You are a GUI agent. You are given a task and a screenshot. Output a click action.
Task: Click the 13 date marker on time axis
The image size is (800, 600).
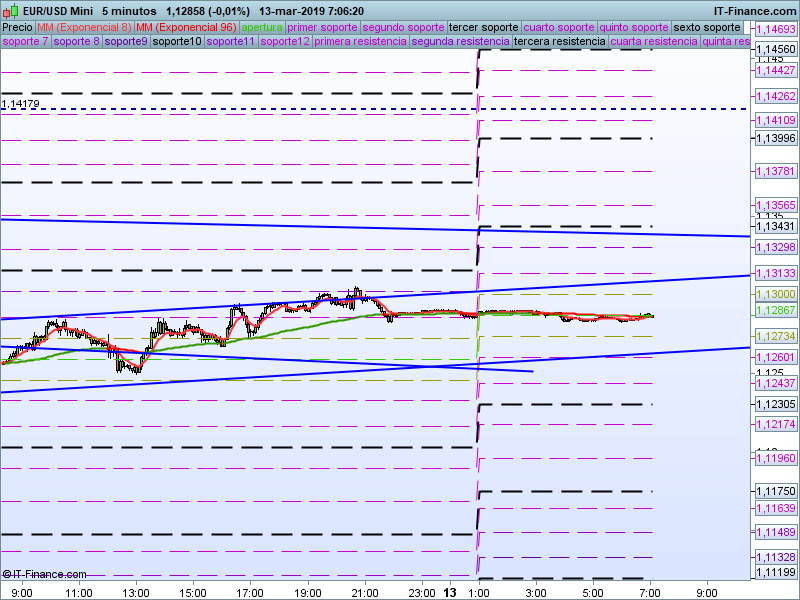pos(450,592)
